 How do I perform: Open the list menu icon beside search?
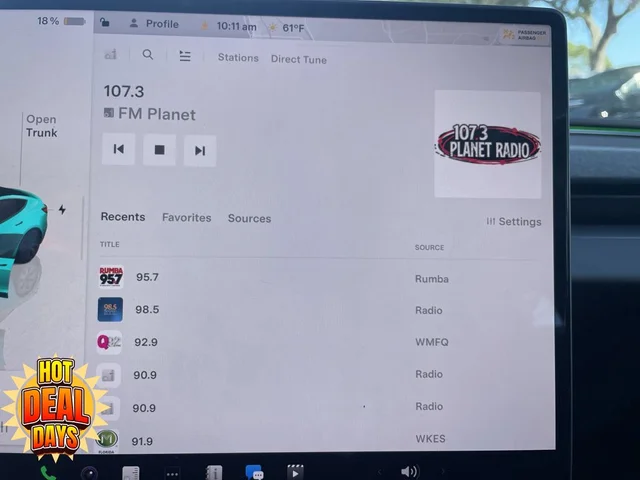click(x=185, y=56)
